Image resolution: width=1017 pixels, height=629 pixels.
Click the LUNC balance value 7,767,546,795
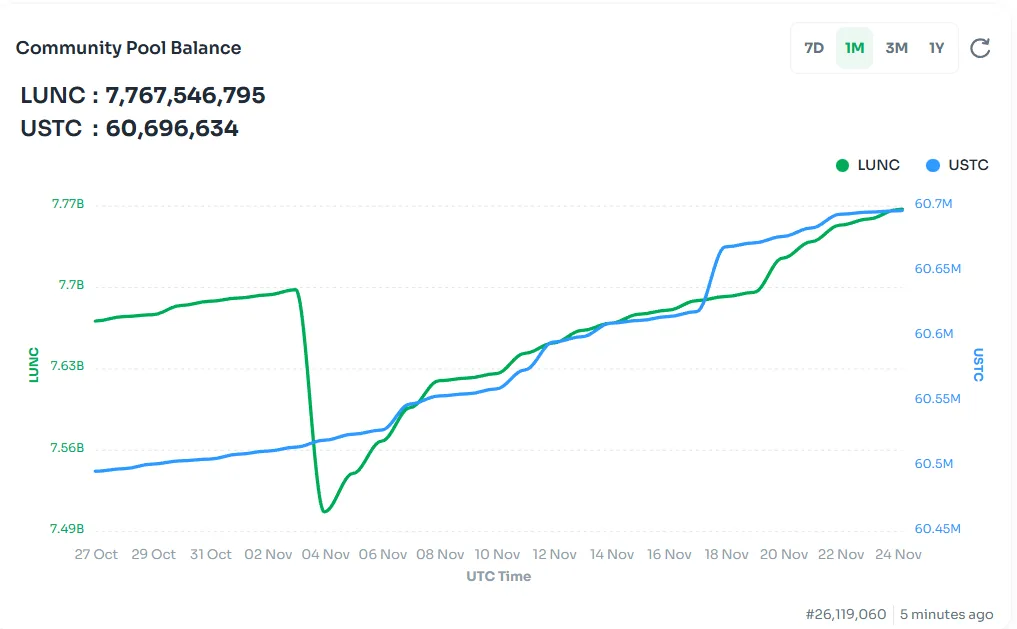coord(185,96)
